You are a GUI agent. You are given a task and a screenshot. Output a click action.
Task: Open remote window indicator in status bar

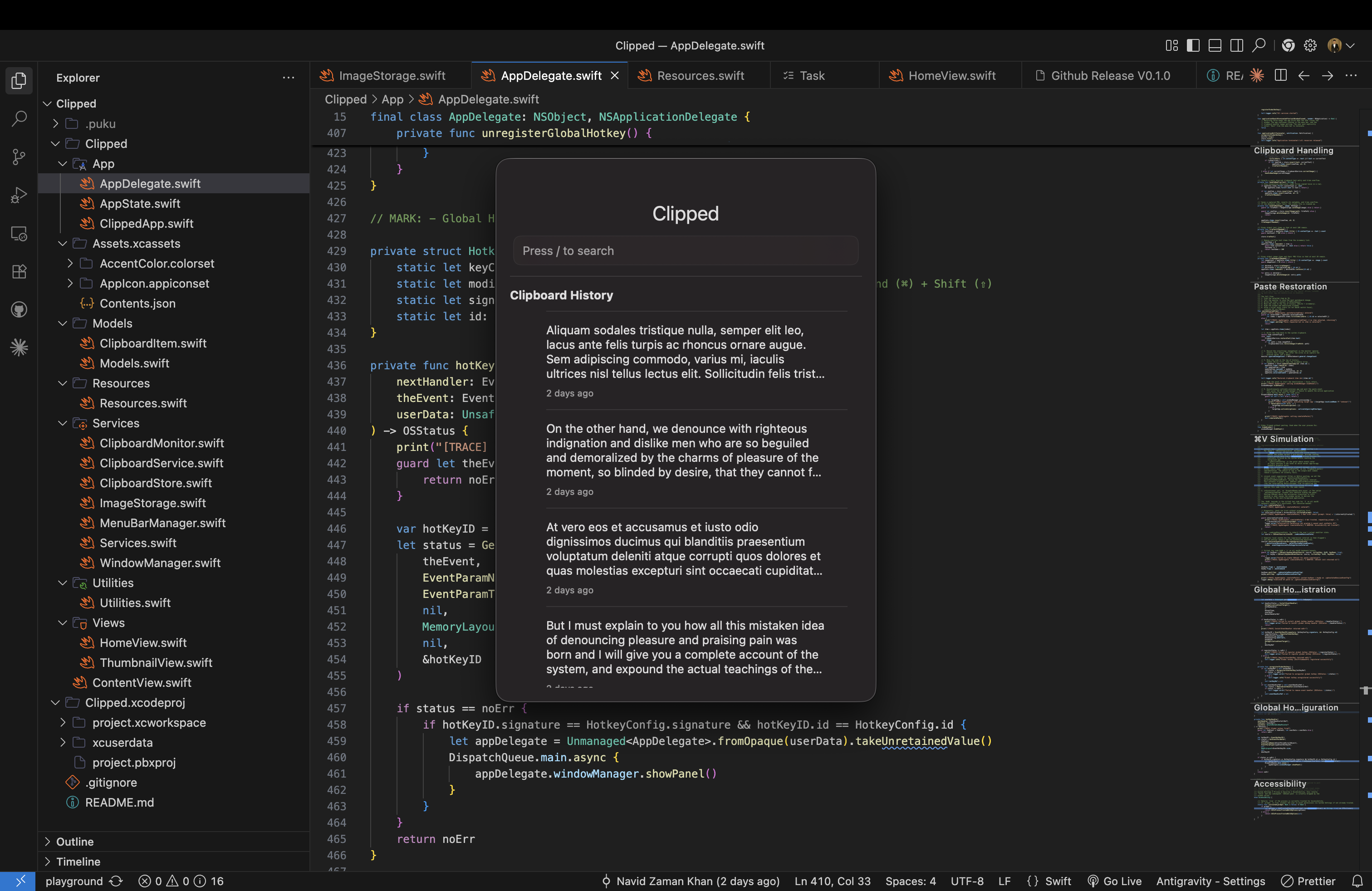pos(18,881)
